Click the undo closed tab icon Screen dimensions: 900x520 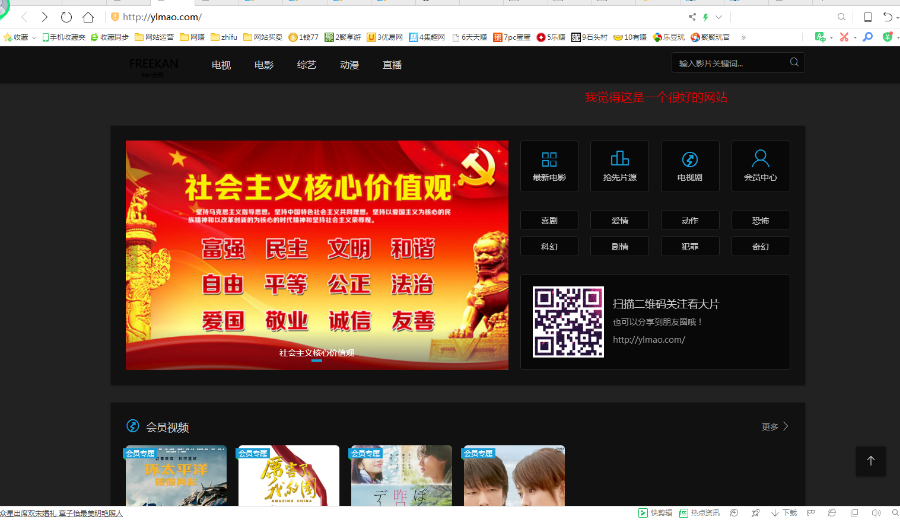tap(889, 17)
